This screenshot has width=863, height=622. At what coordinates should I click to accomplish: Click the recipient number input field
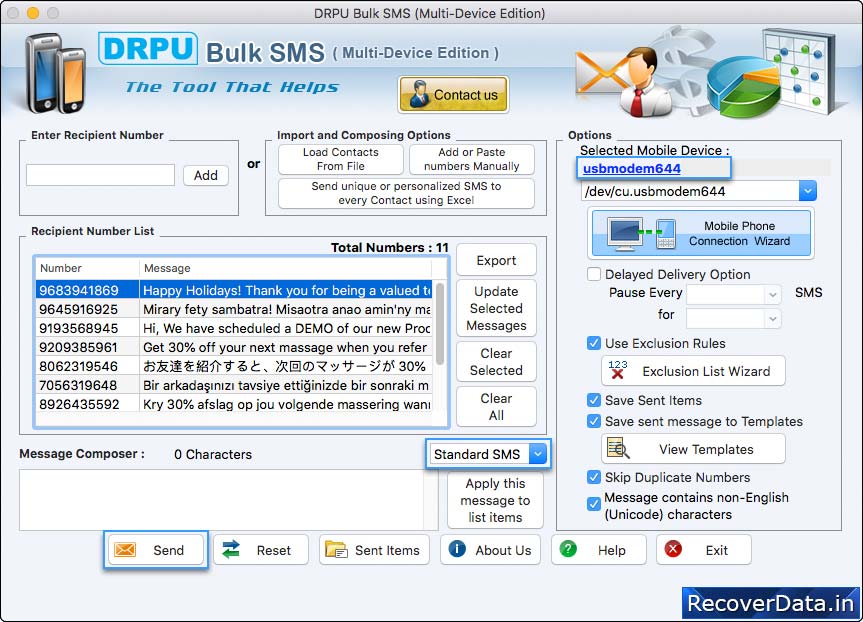[100, 175]
